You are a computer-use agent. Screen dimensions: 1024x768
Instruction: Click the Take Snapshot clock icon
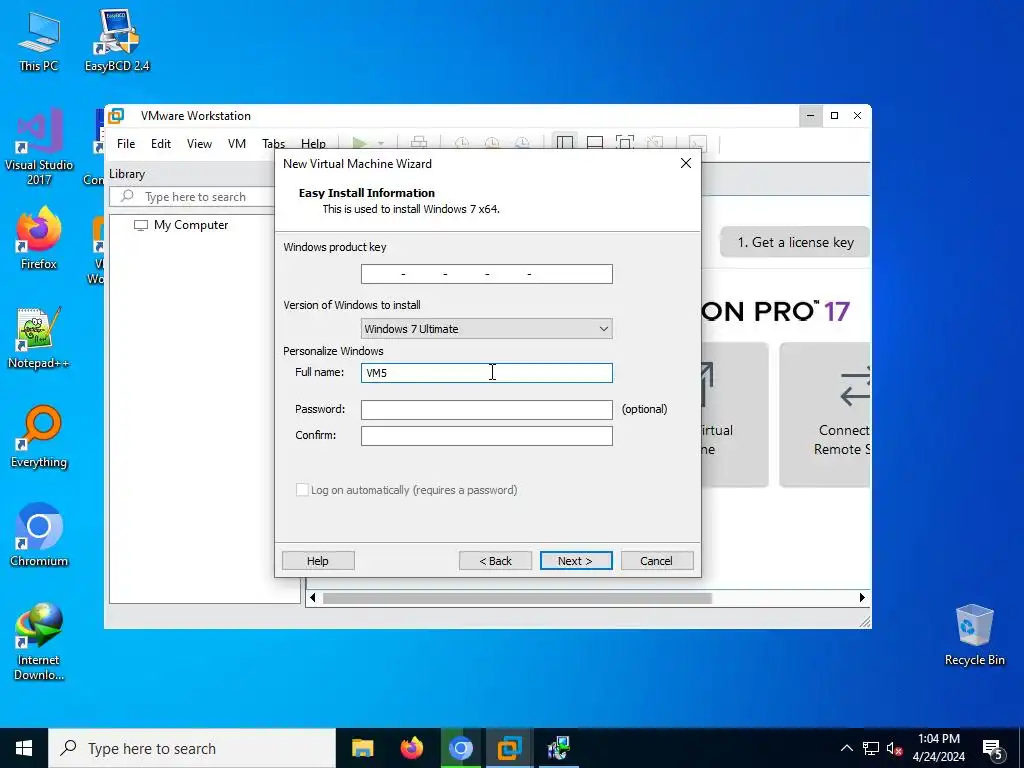coord(462,143)
